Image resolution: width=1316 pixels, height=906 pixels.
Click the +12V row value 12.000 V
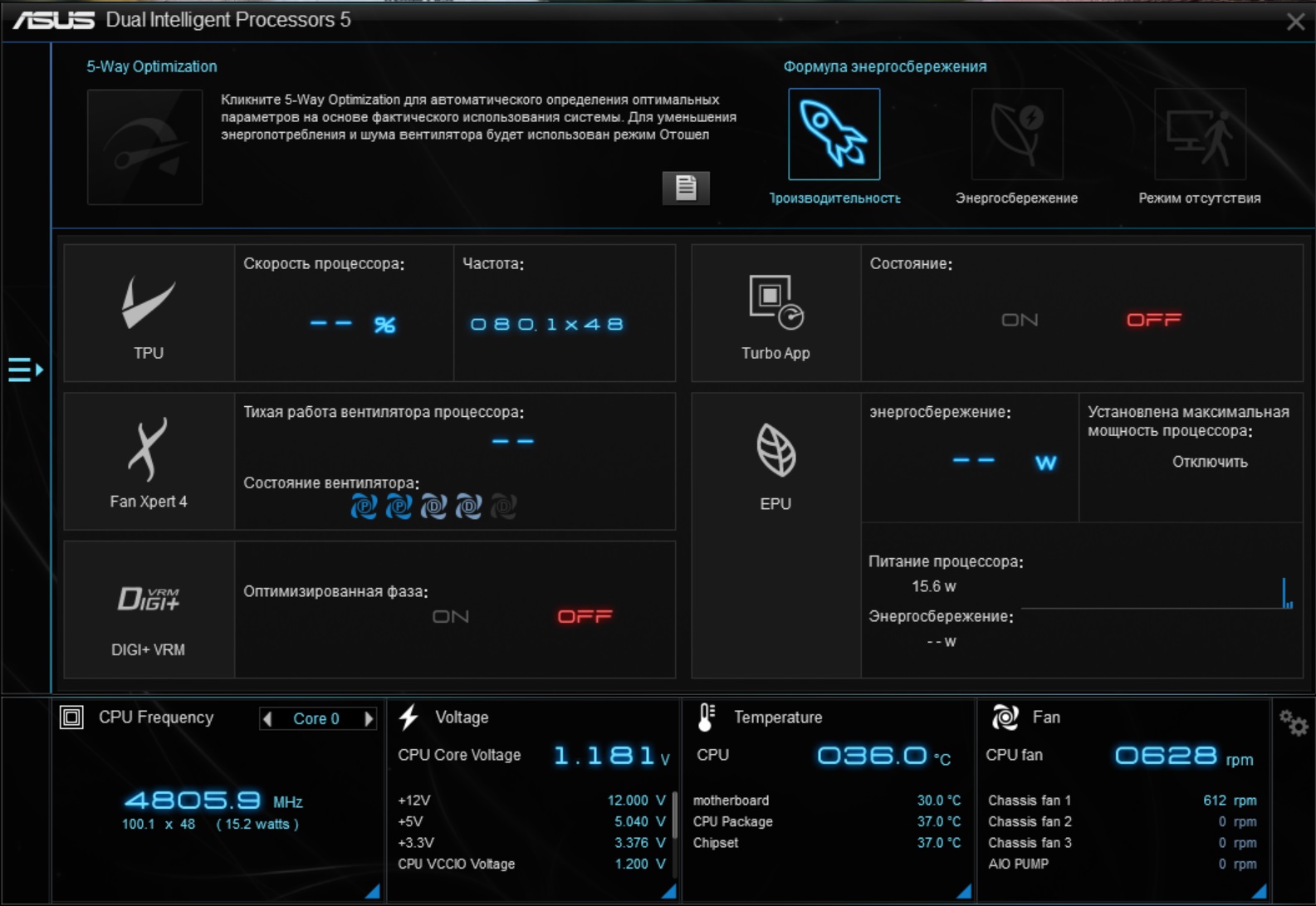coord(637,800)
